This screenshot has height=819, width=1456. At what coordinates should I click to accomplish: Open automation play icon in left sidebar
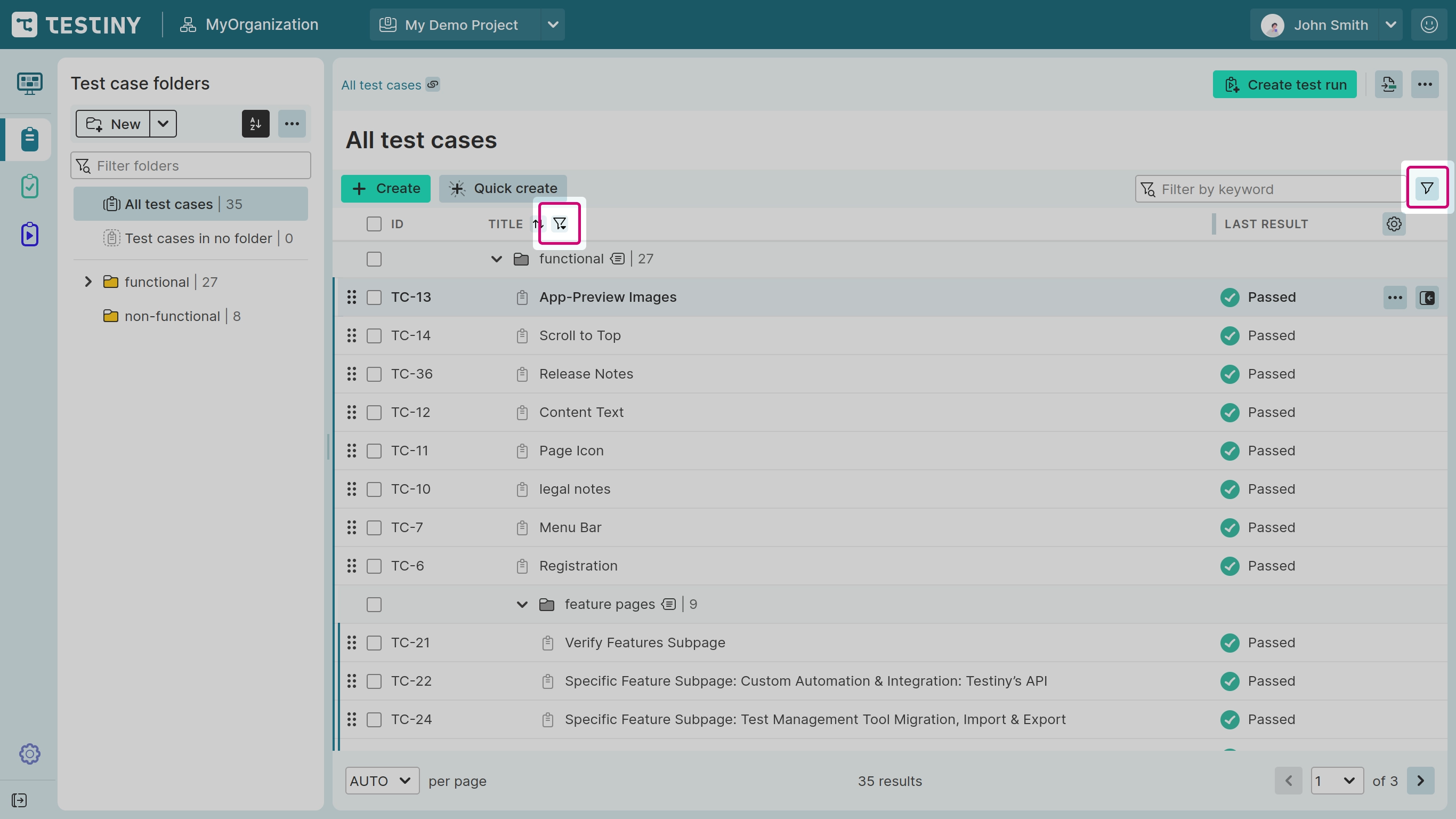(x=29, y=234)
